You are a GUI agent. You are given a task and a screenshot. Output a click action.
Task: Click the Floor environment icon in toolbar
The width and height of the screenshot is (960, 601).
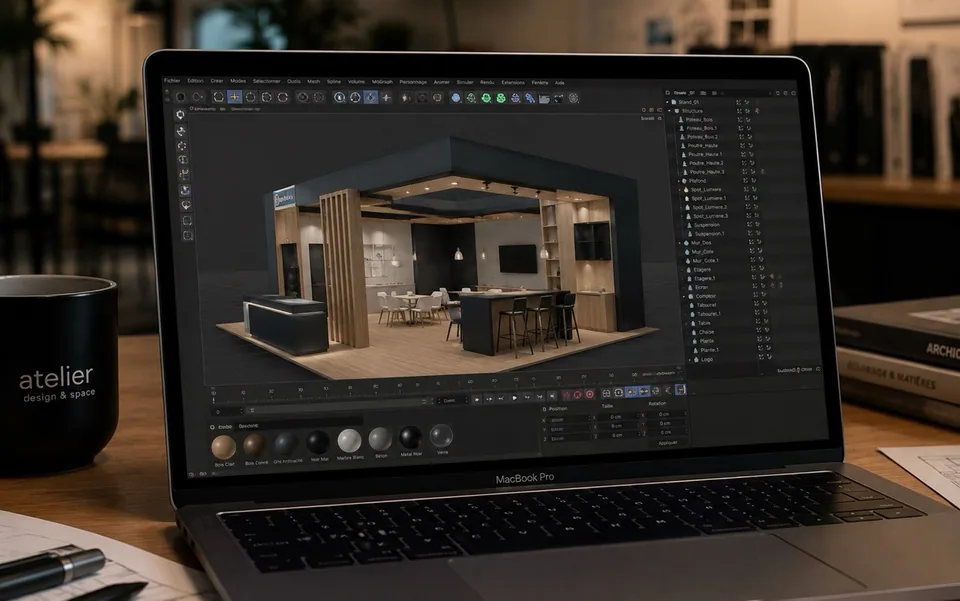[544, 99]
